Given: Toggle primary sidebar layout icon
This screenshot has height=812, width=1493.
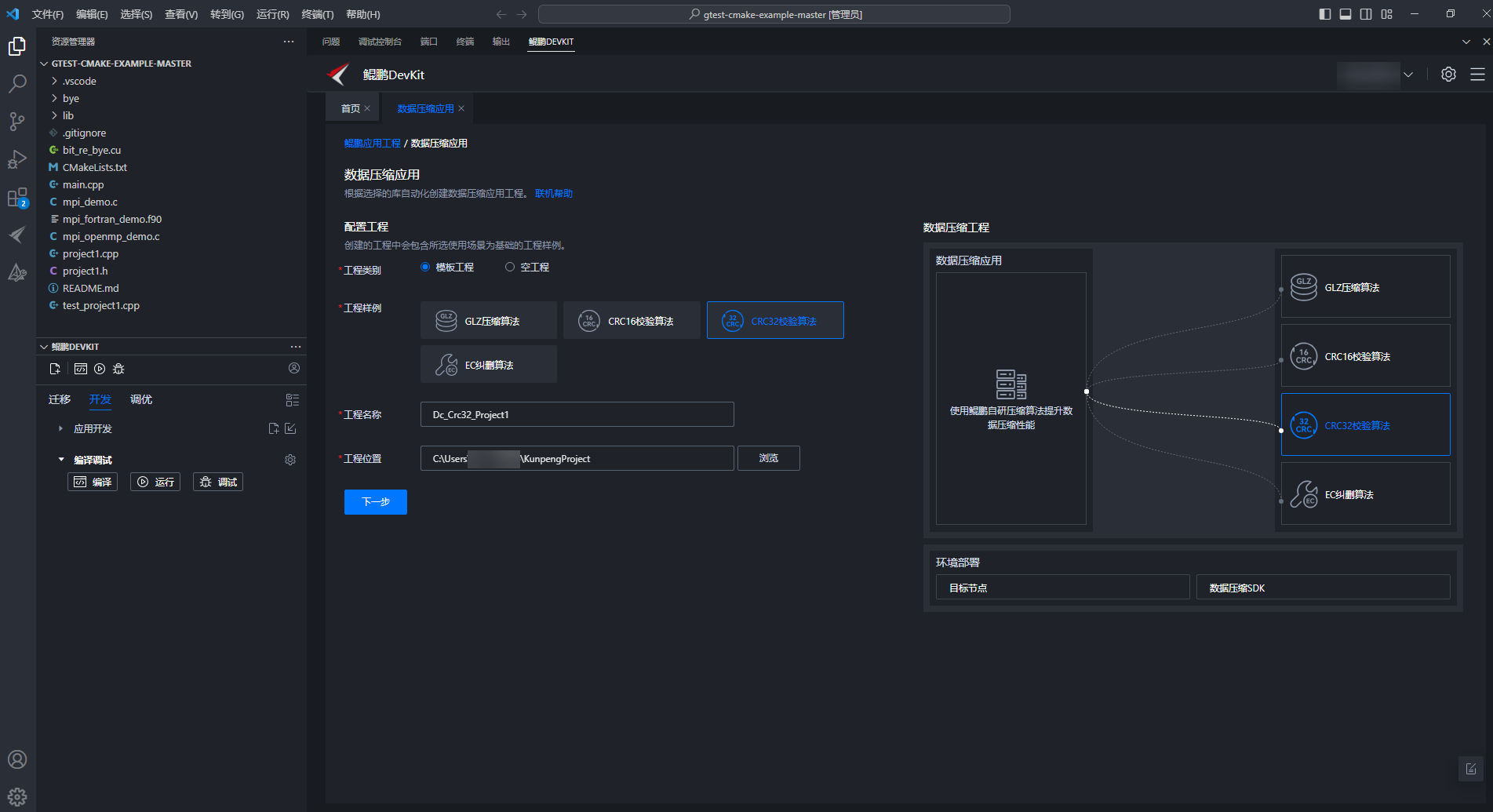Looking at the screenshot, I should [1325, 14].
